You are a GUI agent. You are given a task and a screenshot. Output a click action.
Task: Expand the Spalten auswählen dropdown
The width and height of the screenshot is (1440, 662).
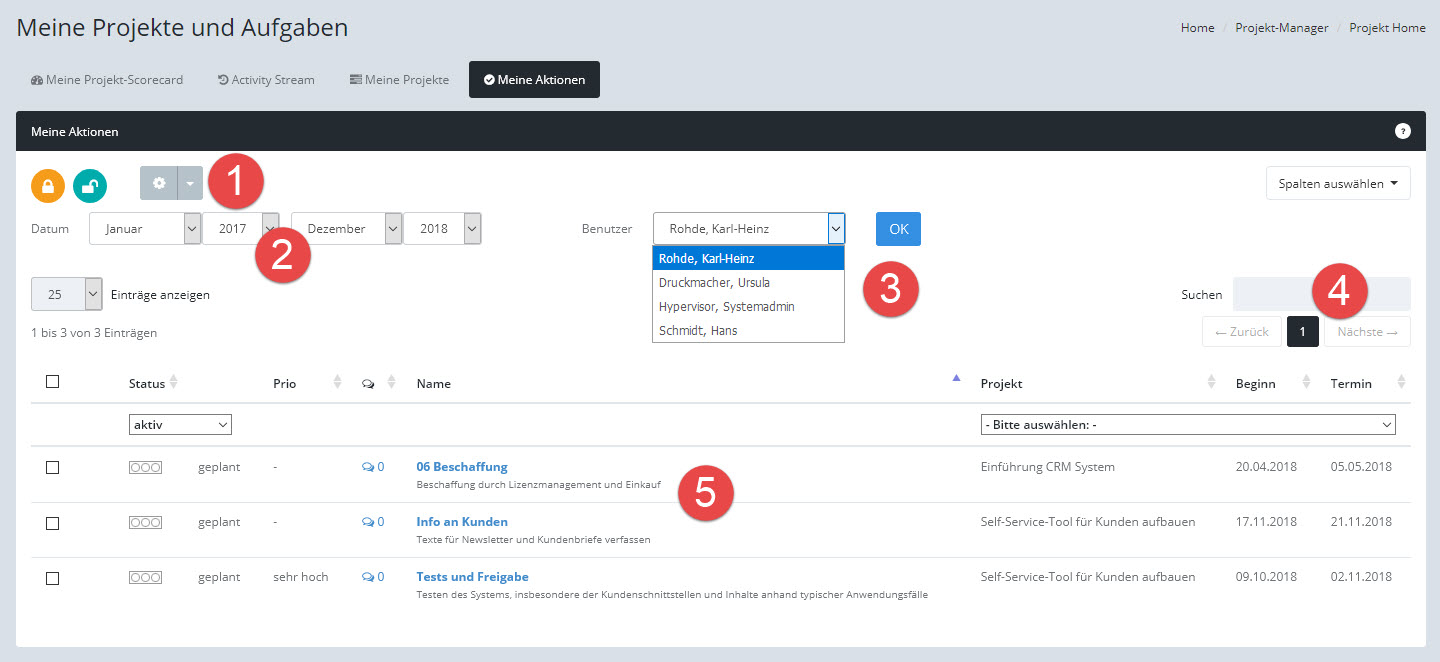1337,184
